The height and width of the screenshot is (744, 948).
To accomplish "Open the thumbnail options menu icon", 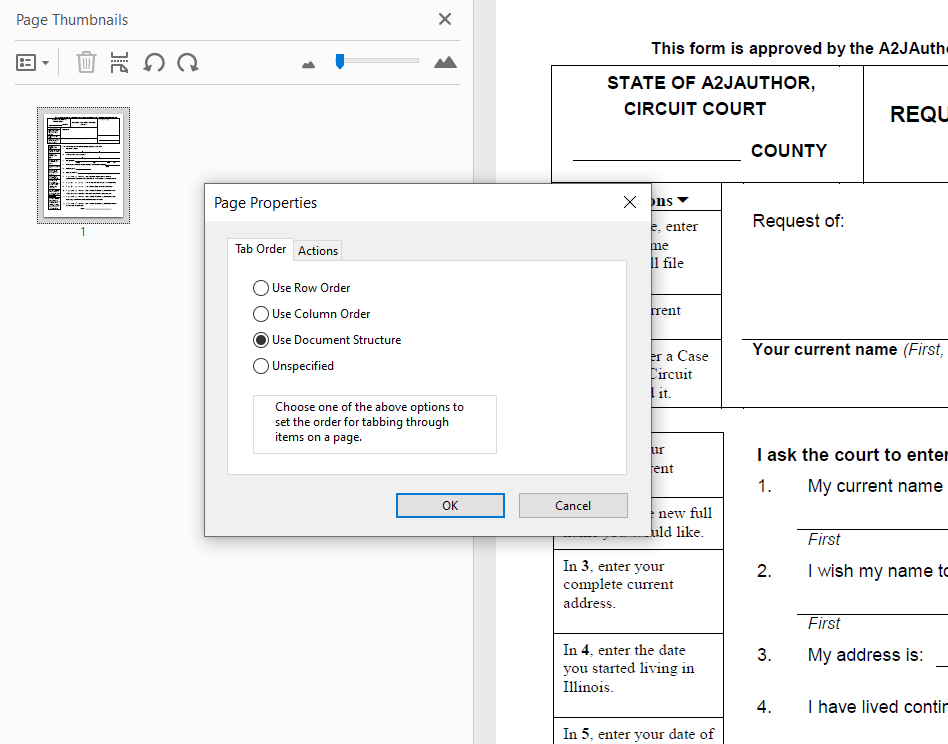I will click(32, 62).
